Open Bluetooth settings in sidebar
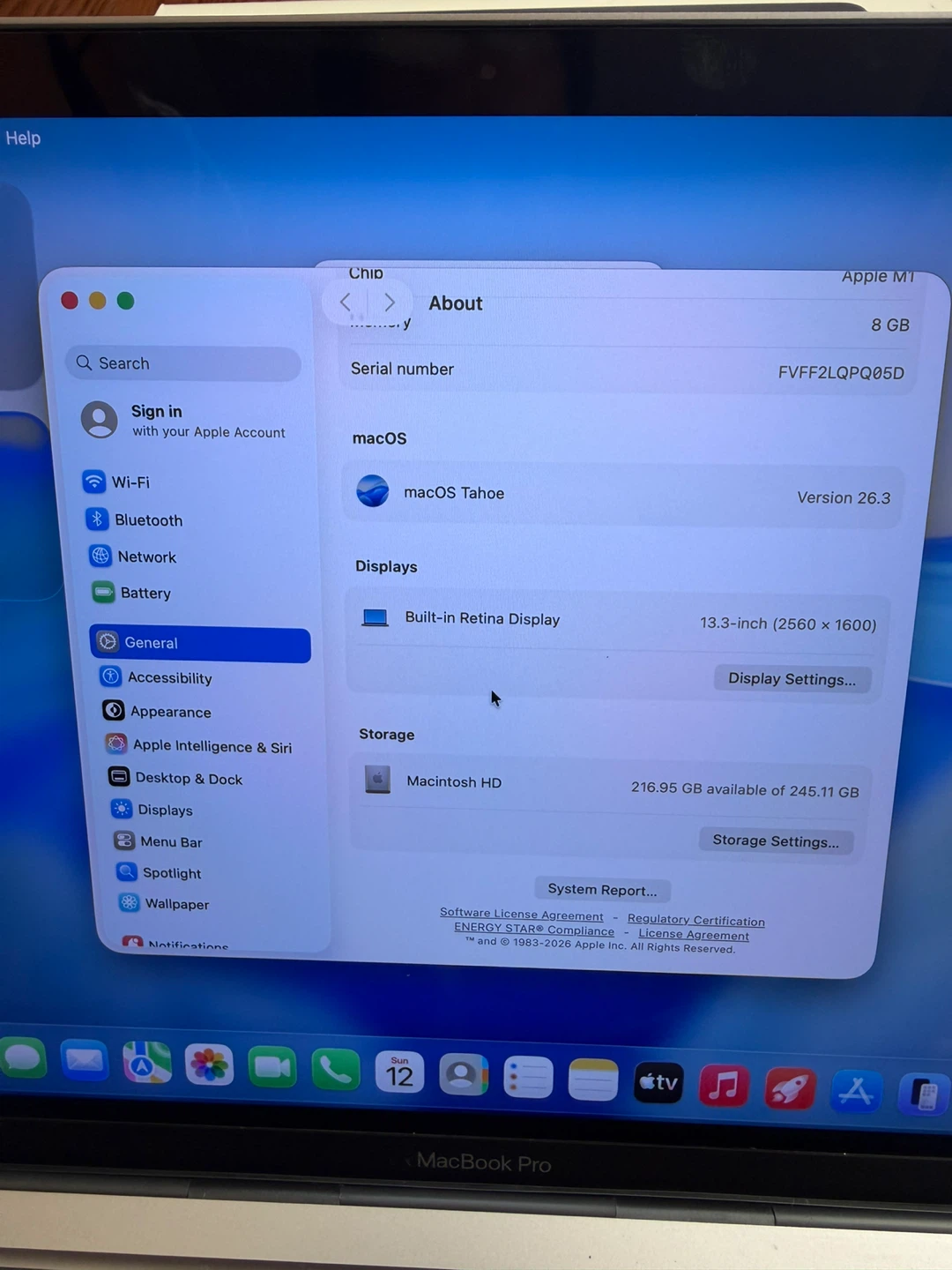The image size is (952, 1270). [x=134, y=519]
